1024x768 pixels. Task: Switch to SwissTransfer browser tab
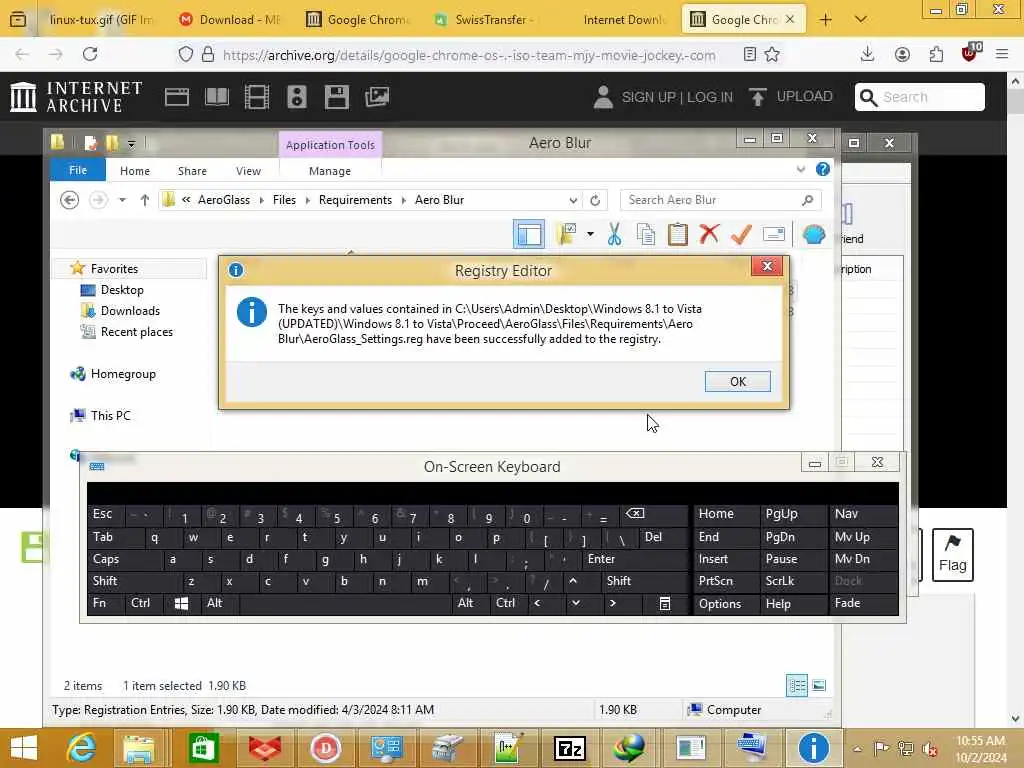(485, 20)
